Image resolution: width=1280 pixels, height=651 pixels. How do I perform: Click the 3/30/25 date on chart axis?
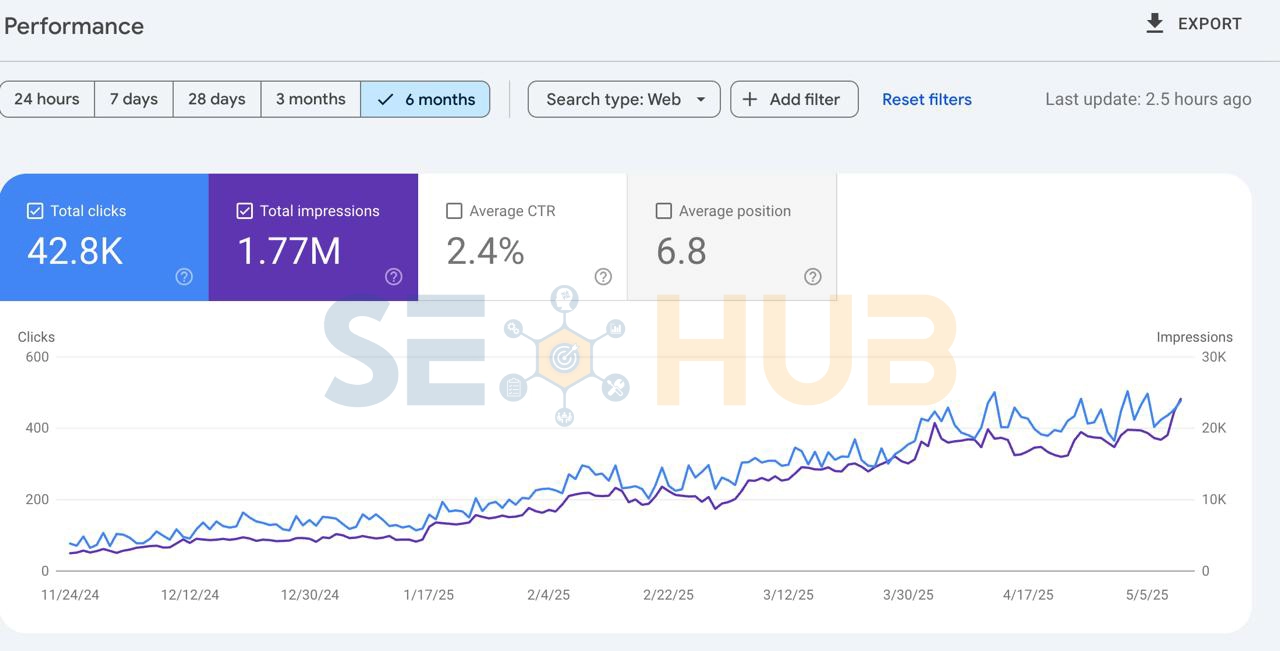[x=908, y=595]
